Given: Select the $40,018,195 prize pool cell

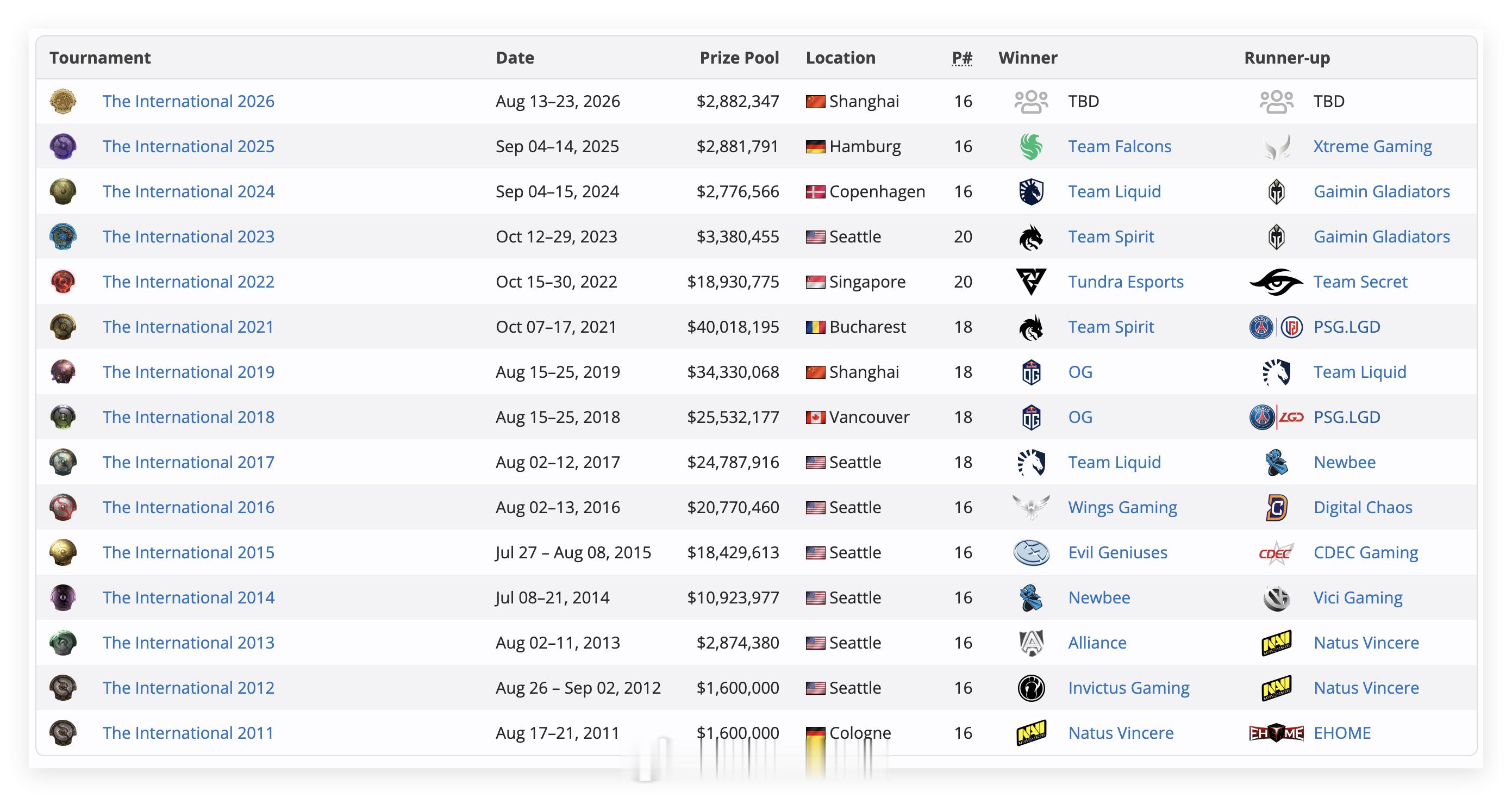Looking at the screenshot, I should point(733,327).
